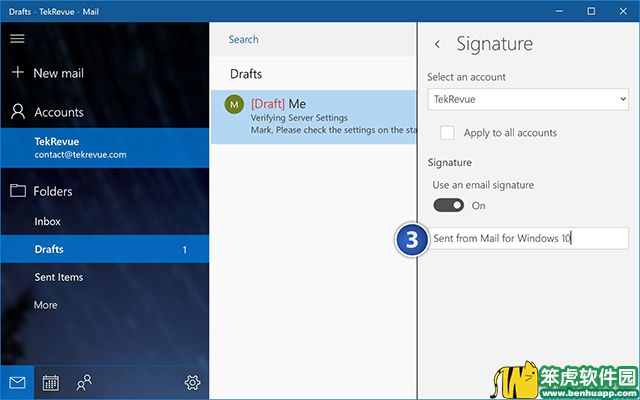This screenshot has width=640, height=400.
Task: Check Apply to all accounts box
Action: point(447,133)
